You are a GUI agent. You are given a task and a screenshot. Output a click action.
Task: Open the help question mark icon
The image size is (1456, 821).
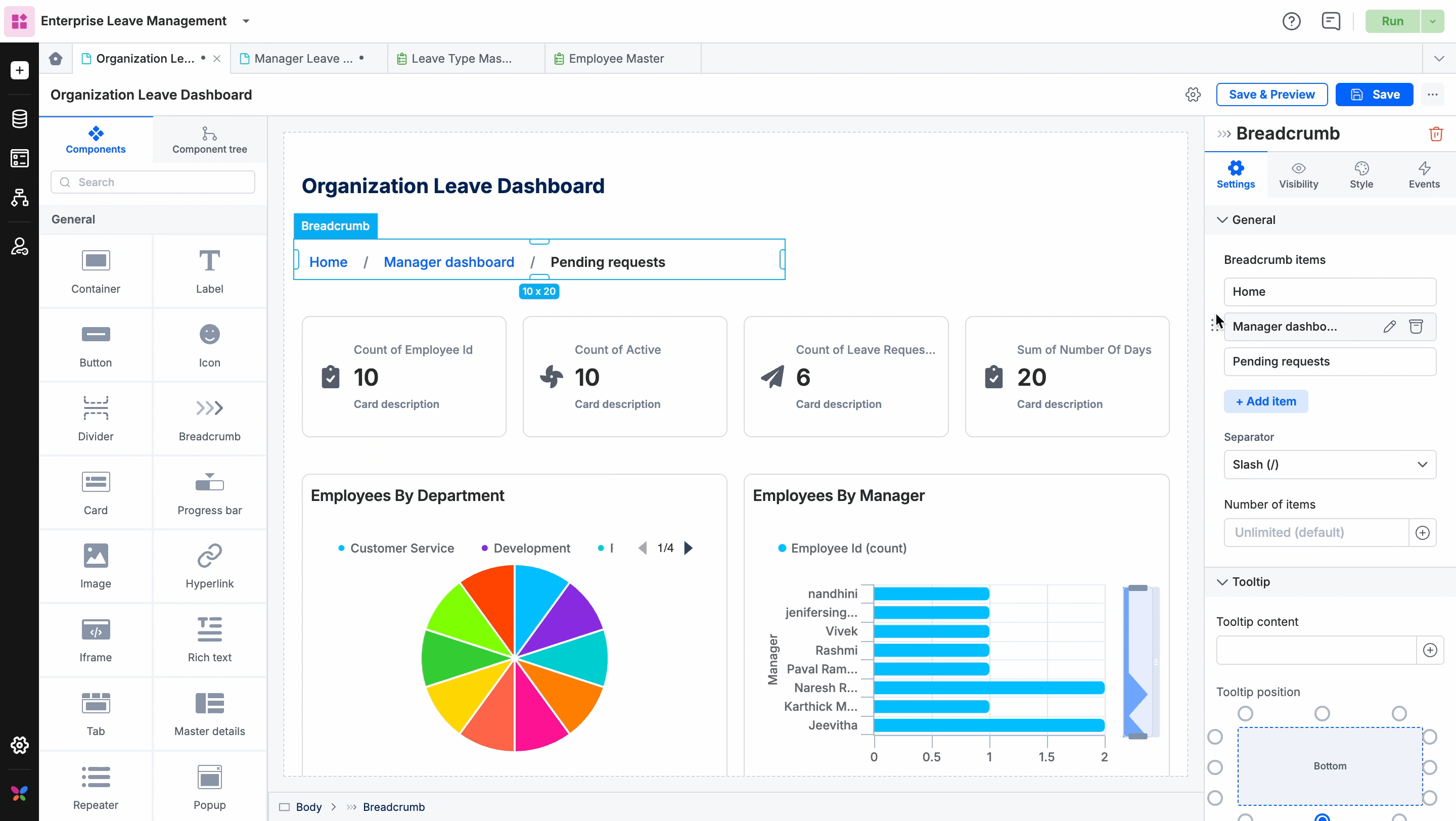pyautogui.click(x=1291, y=21)
